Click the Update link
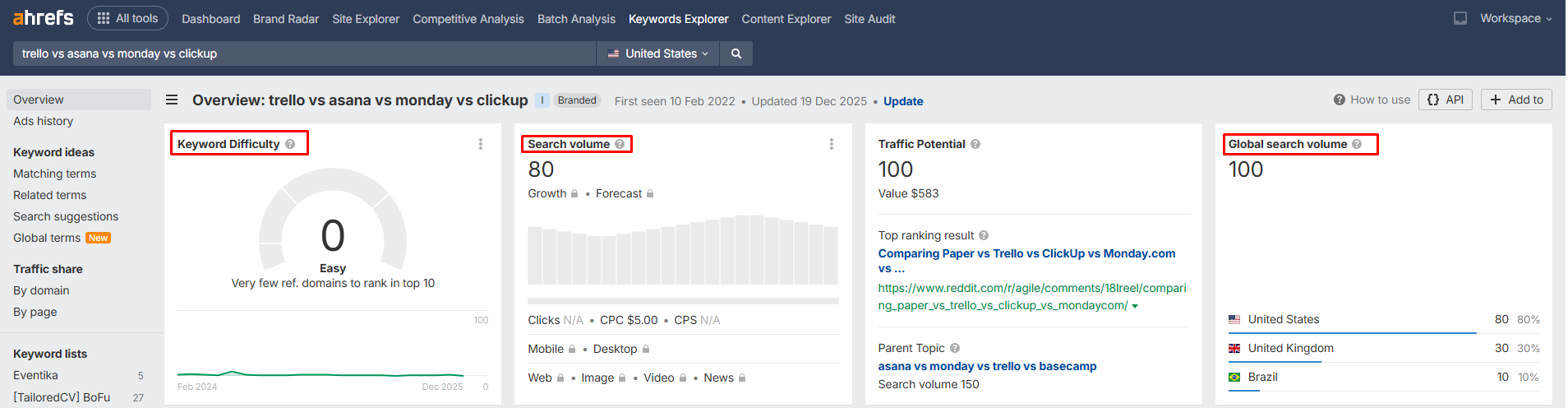The width and height of the screenshot is (1568, 408). point(903,101)
